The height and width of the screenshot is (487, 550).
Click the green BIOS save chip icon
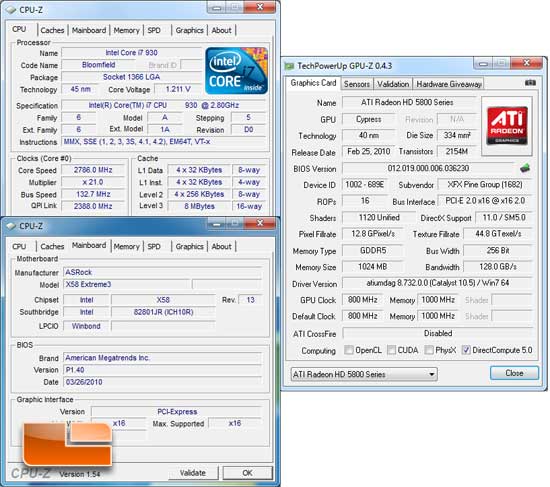pos(525,168)
